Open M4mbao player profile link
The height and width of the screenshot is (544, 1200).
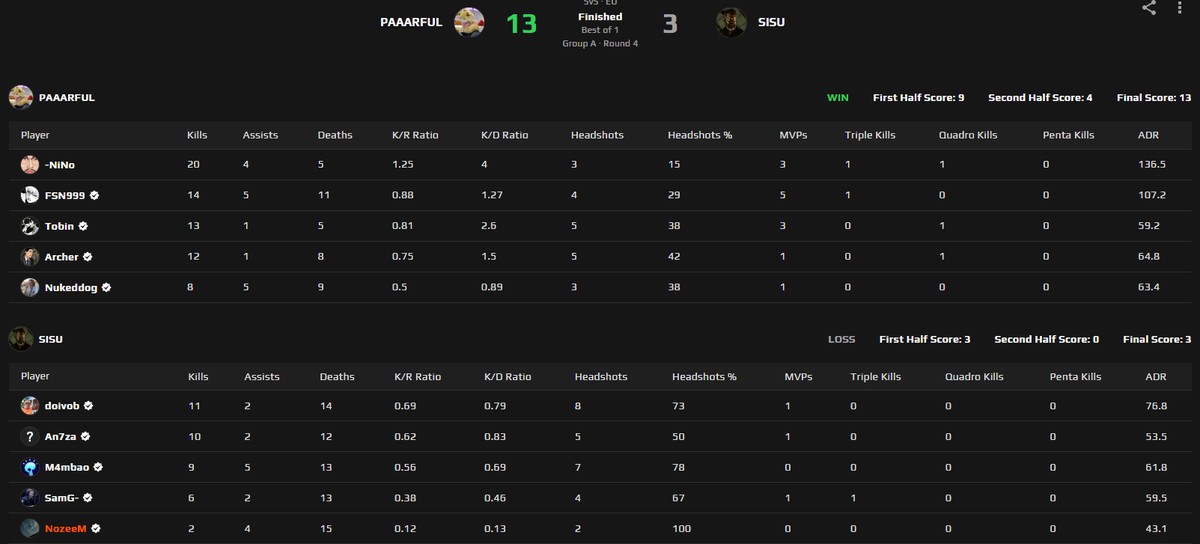click(x=68, y=467)
